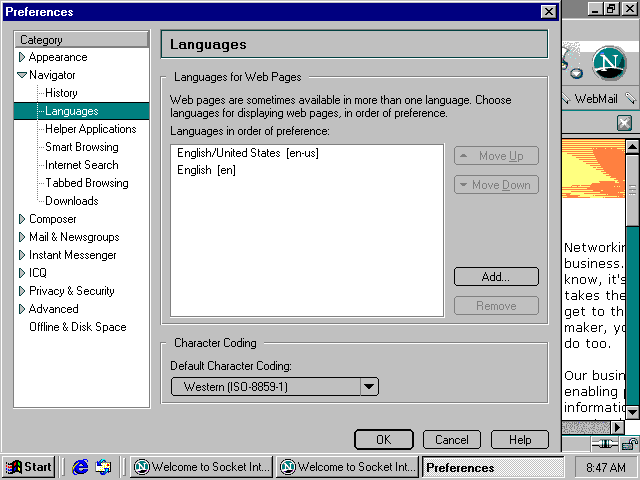Click the WebMail toolbar link
This screenshot has width=640, height=480.
click(x=596, y=99)
